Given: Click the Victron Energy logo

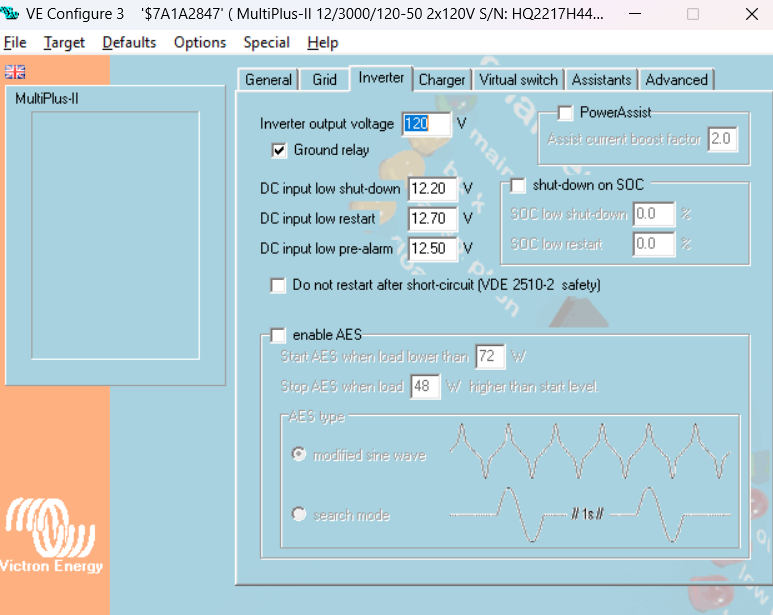Looking at the screenshot, I should pyautogui.click(x=51, y=536).
